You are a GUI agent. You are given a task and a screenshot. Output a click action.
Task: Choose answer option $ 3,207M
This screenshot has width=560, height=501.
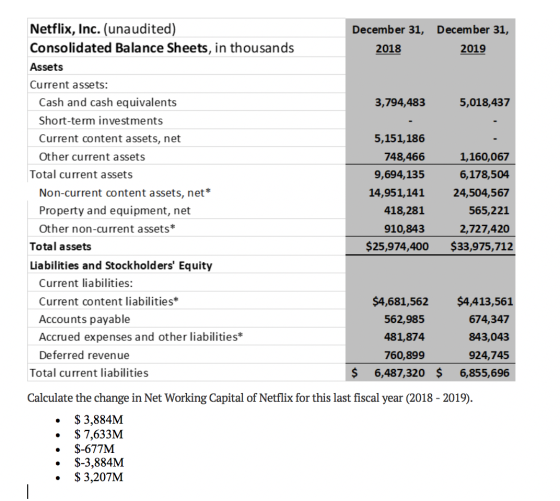click(99, 477)
